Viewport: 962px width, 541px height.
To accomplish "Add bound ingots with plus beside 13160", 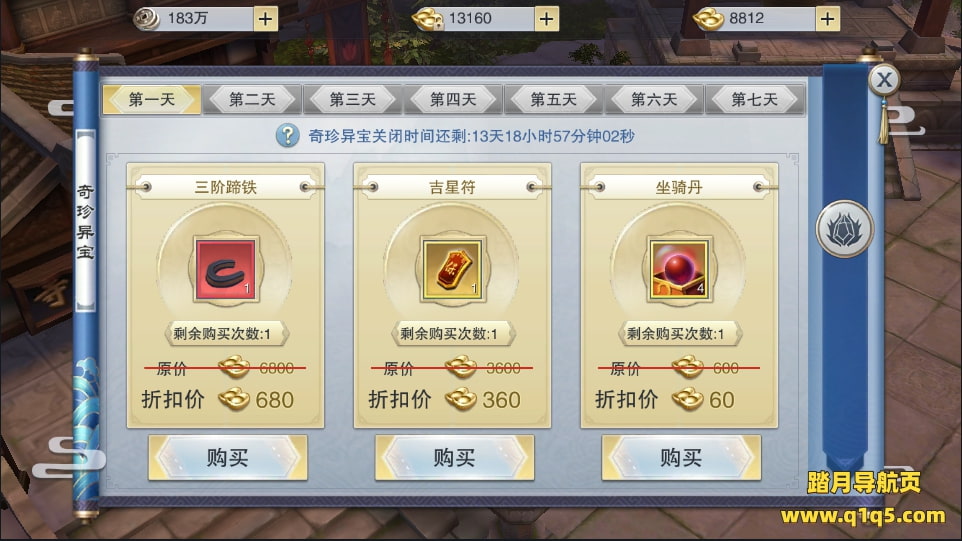I will 546,19.
